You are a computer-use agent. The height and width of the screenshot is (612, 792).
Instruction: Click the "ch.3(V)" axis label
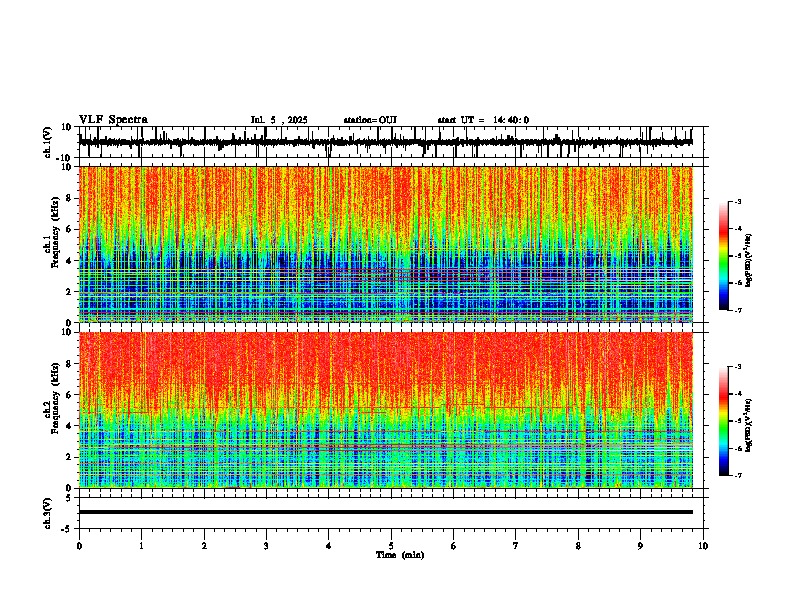(48, 513)
